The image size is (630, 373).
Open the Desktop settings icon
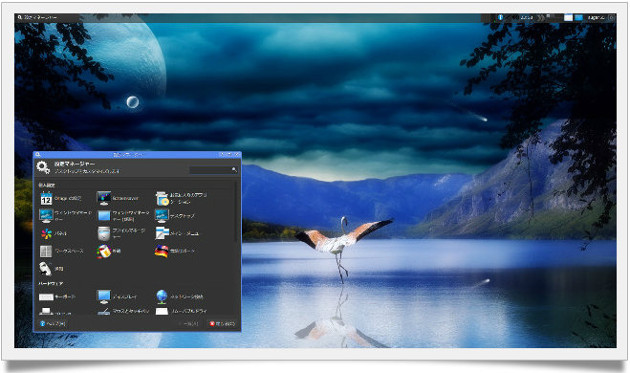point(162,216)
